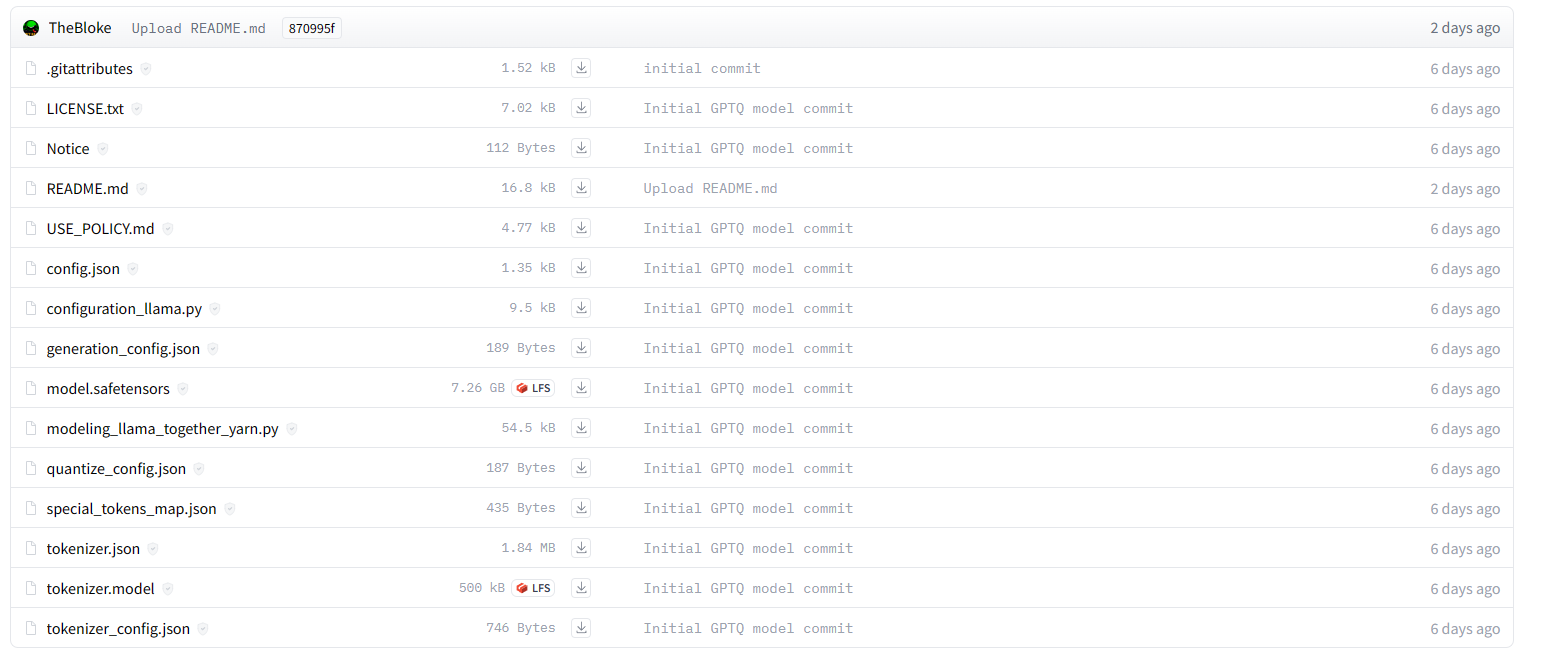Click the info icon beside .gitattributes
This screenshot has width=1553, height=671.
click(145, 68)
